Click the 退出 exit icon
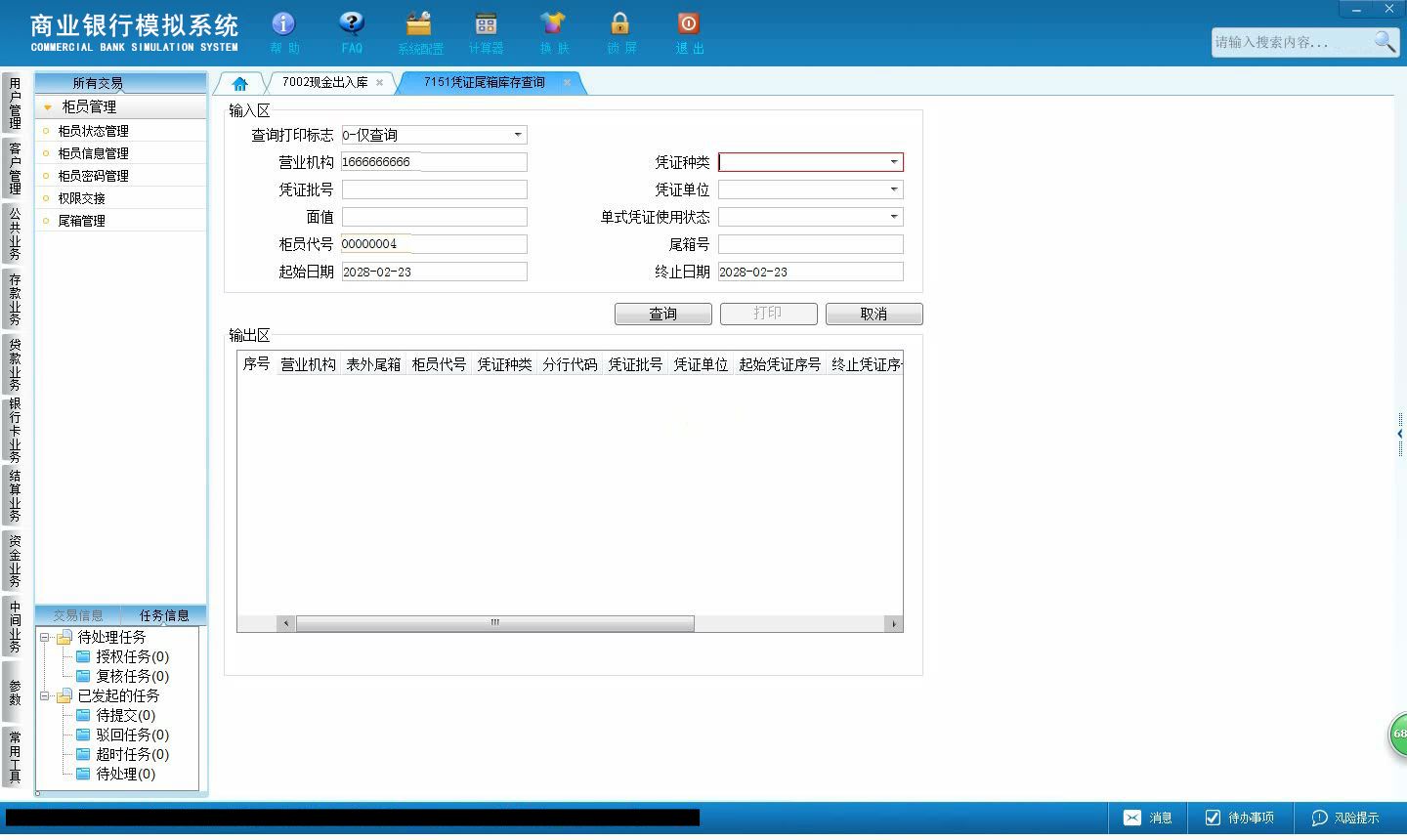This screenshot has height=840, width=1407. tap(689, 24)
